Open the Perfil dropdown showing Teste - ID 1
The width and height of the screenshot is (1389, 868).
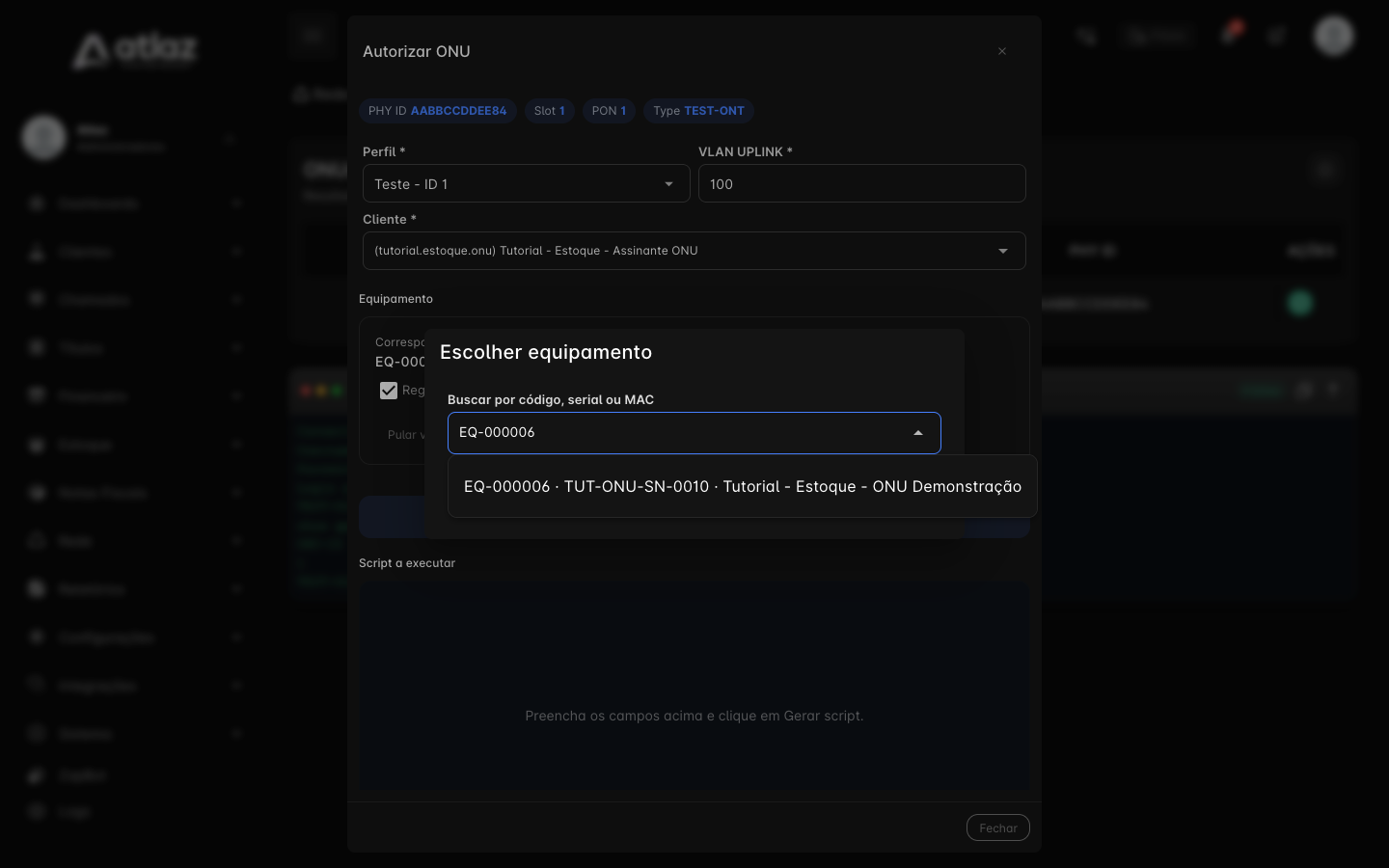pos(526,183)
